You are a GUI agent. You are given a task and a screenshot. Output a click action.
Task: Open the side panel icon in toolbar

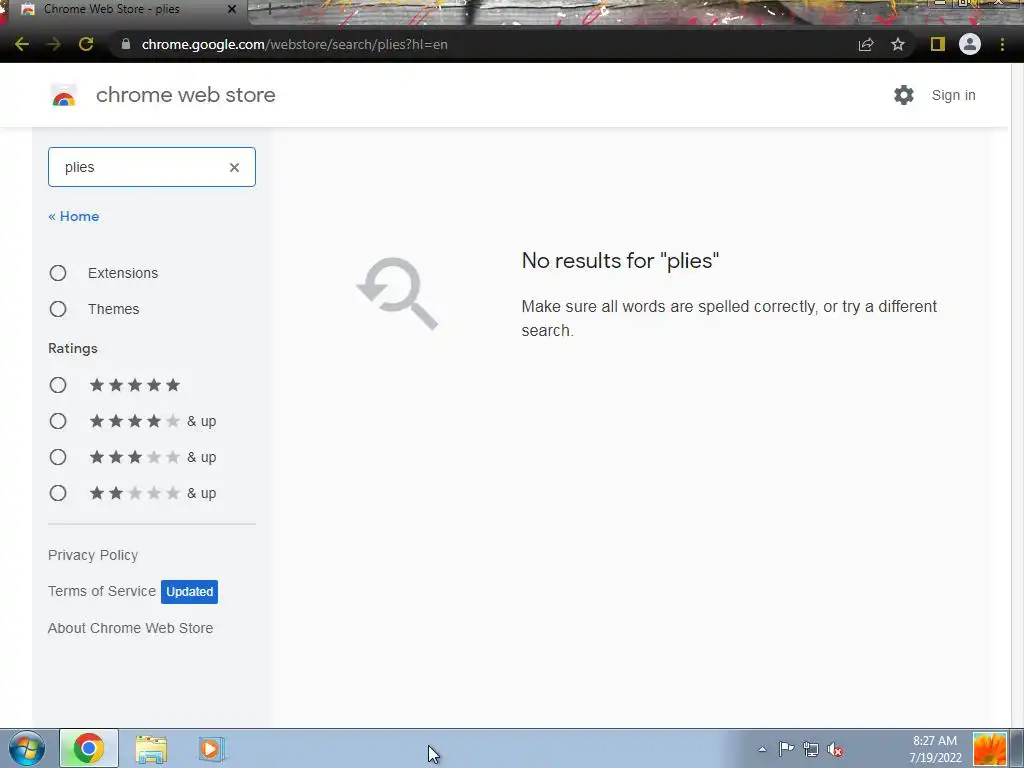pos(938,44)
